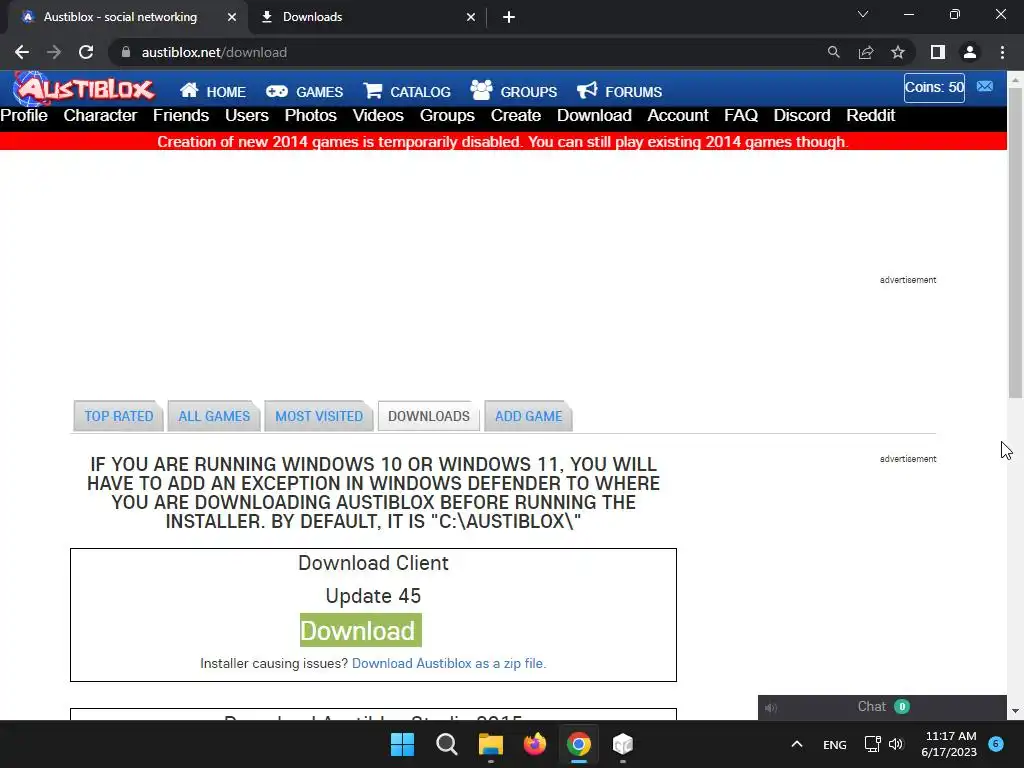Open the Users menu item
This screenshot has height=768, width=1024.
point(247,116)
